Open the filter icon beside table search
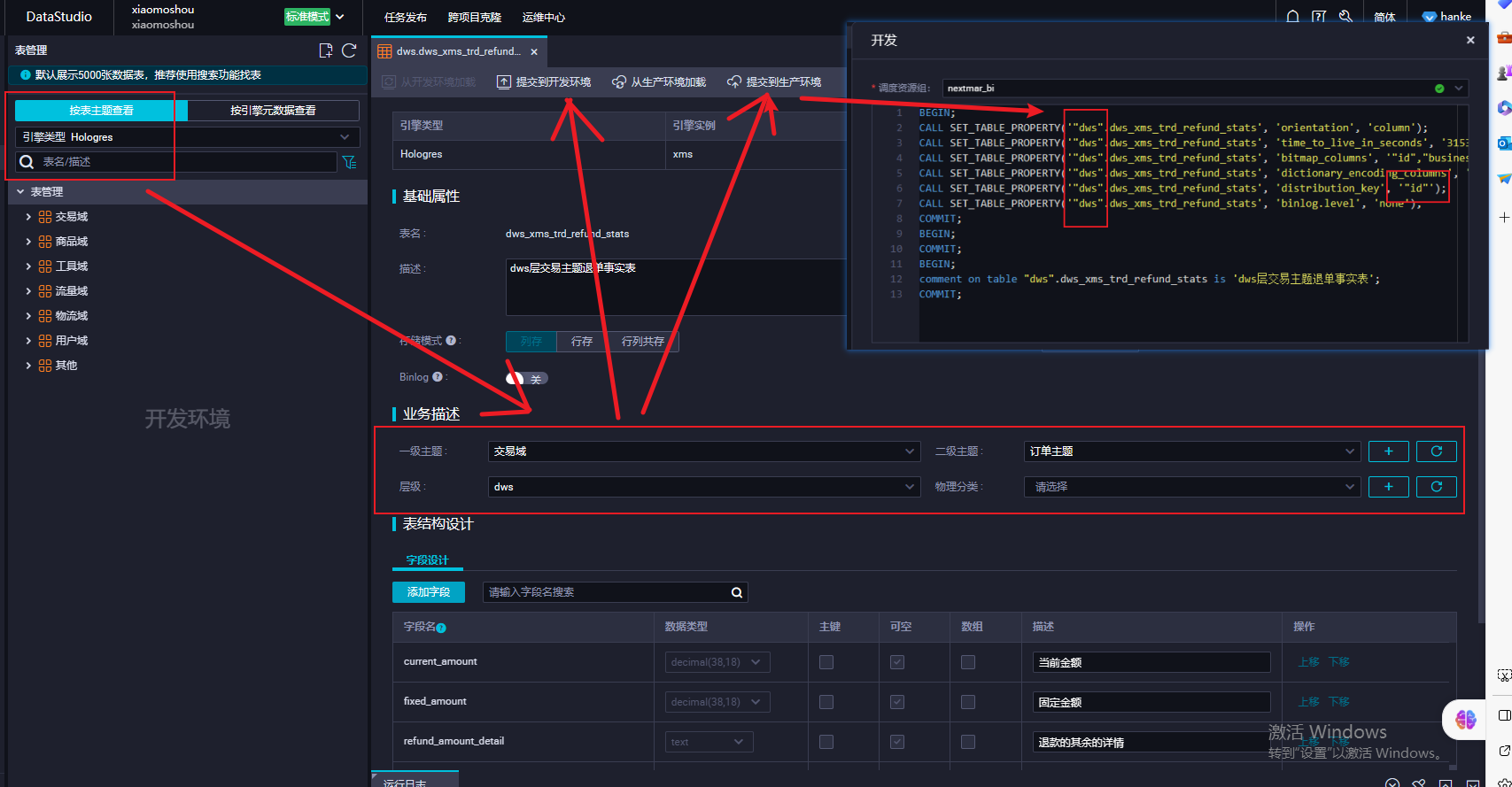The height and width of the screenshot is (787, 1512). click(x=350, y=162)
